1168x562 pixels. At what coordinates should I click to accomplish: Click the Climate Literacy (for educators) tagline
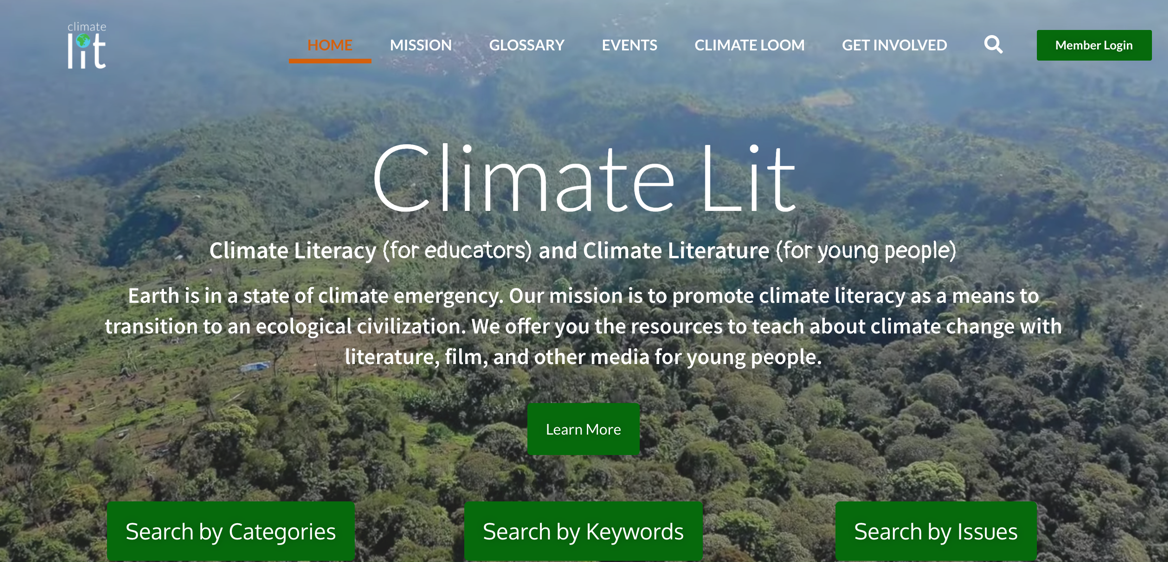click(583, 251)
